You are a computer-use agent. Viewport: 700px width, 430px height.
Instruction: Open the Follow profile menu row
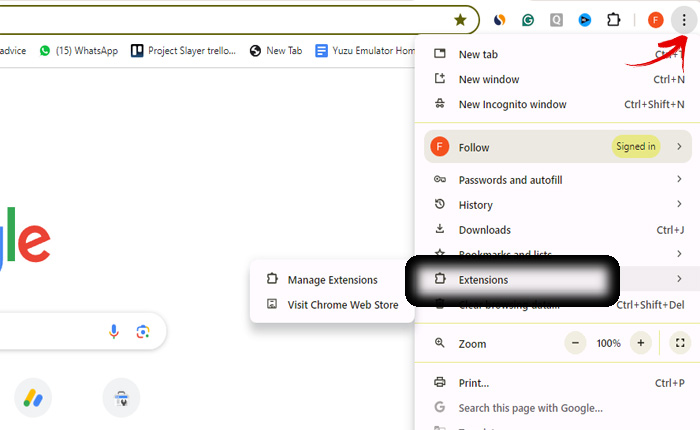click(x=558, y=146)
